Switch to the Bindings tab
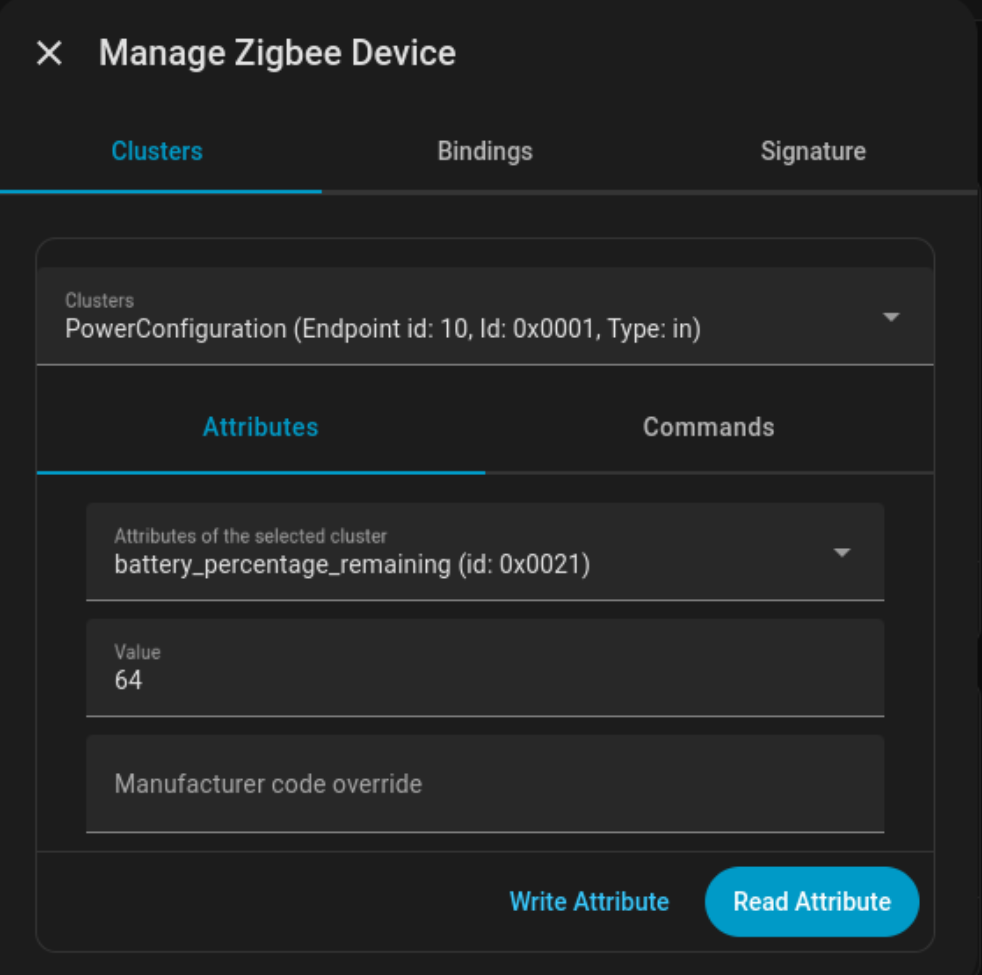This screenshot has width=982, height=975. 485,152
